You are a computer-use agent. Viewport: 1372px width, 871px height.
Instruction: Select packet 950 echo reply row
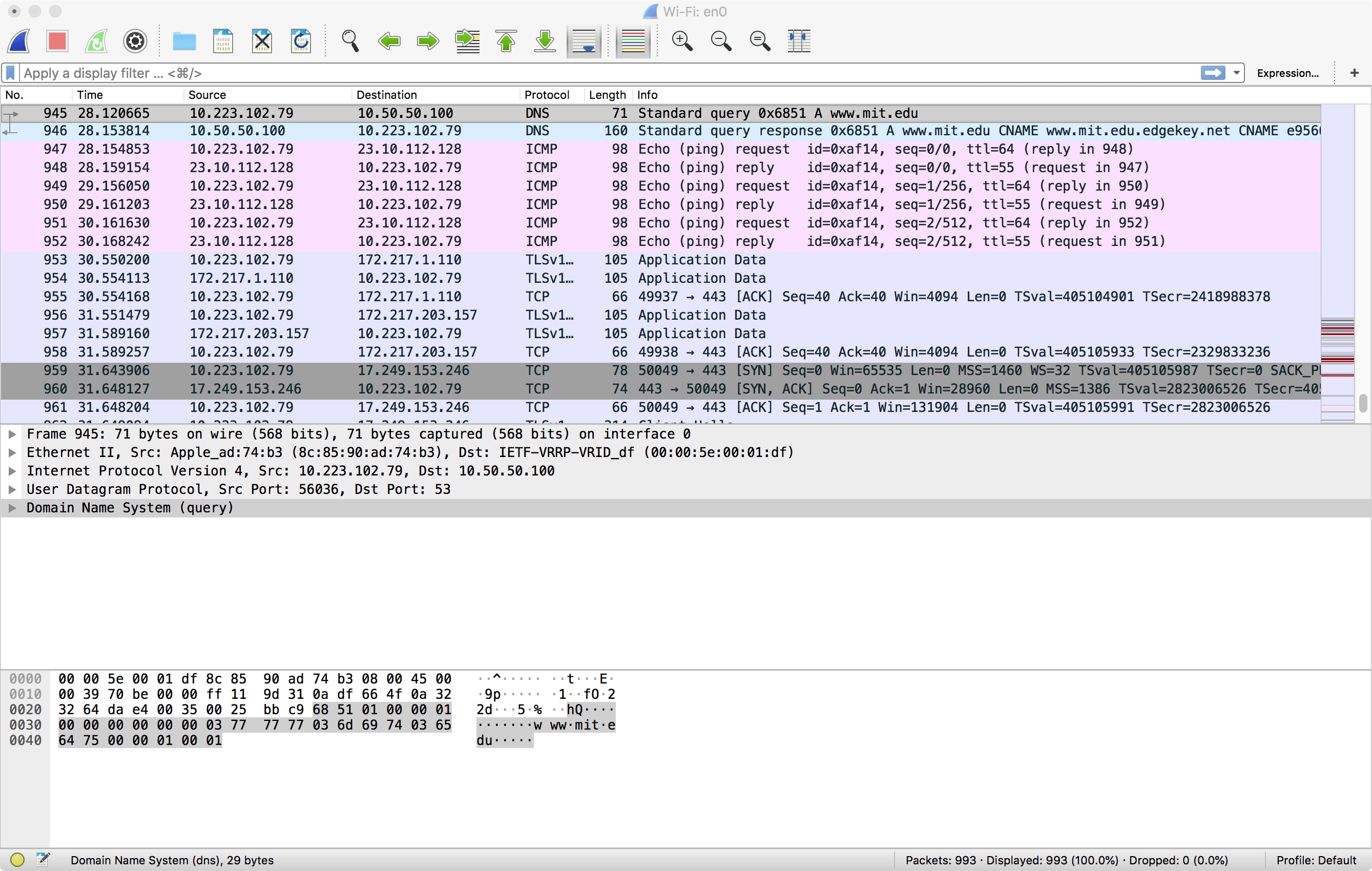[661, 204]
